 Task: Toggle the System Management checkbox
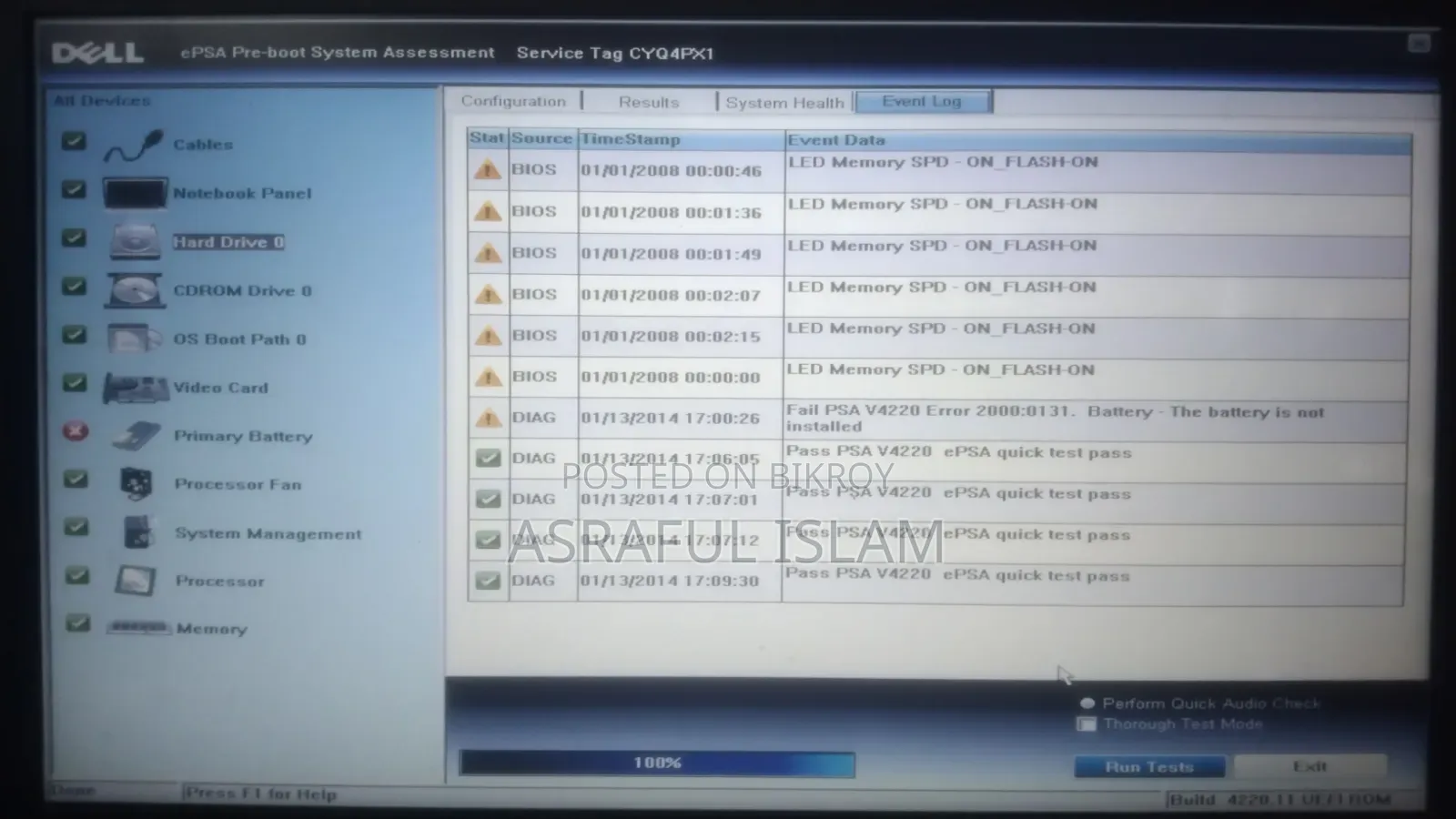(76, 528)
